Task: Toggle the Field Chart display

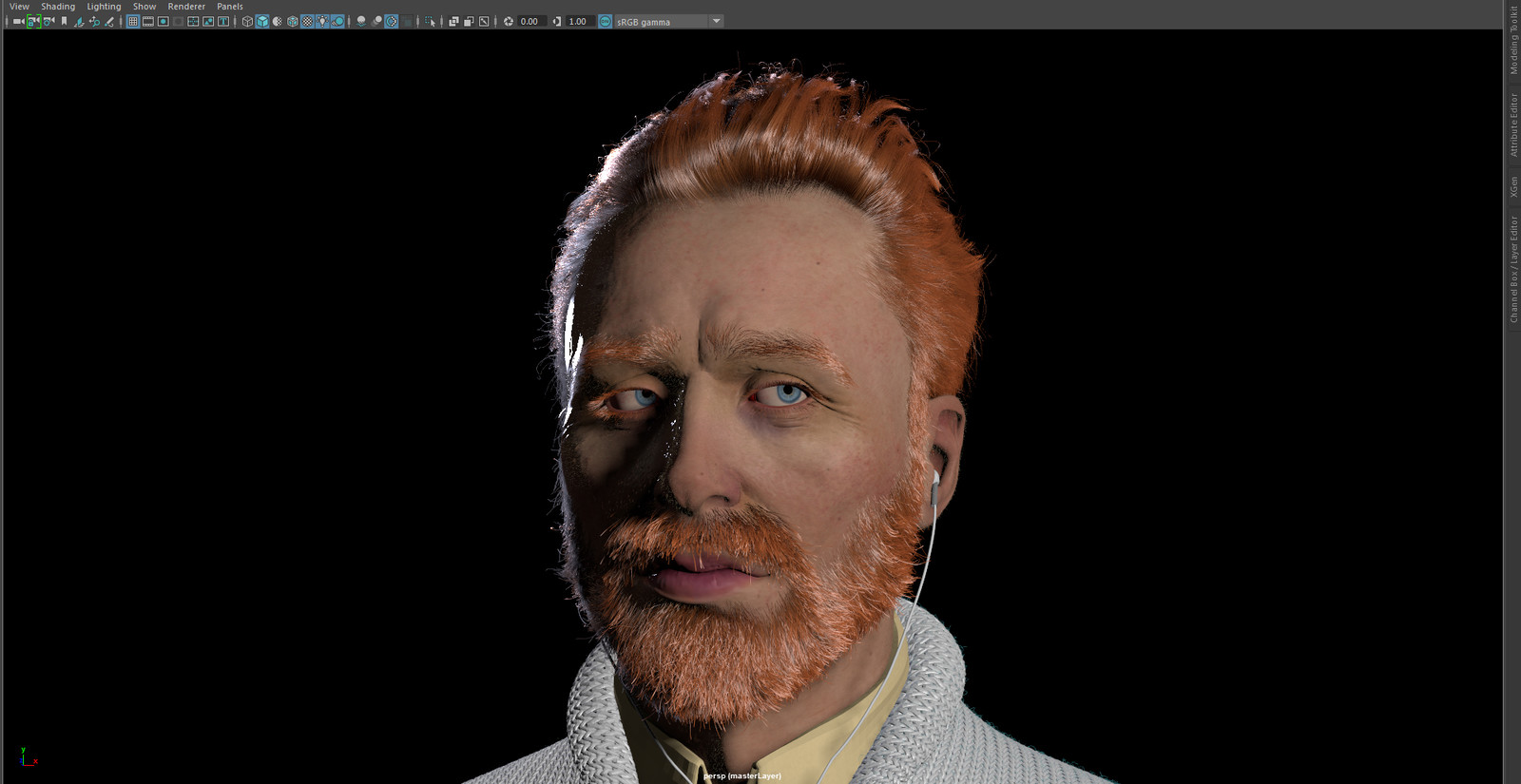Action: 193,21
